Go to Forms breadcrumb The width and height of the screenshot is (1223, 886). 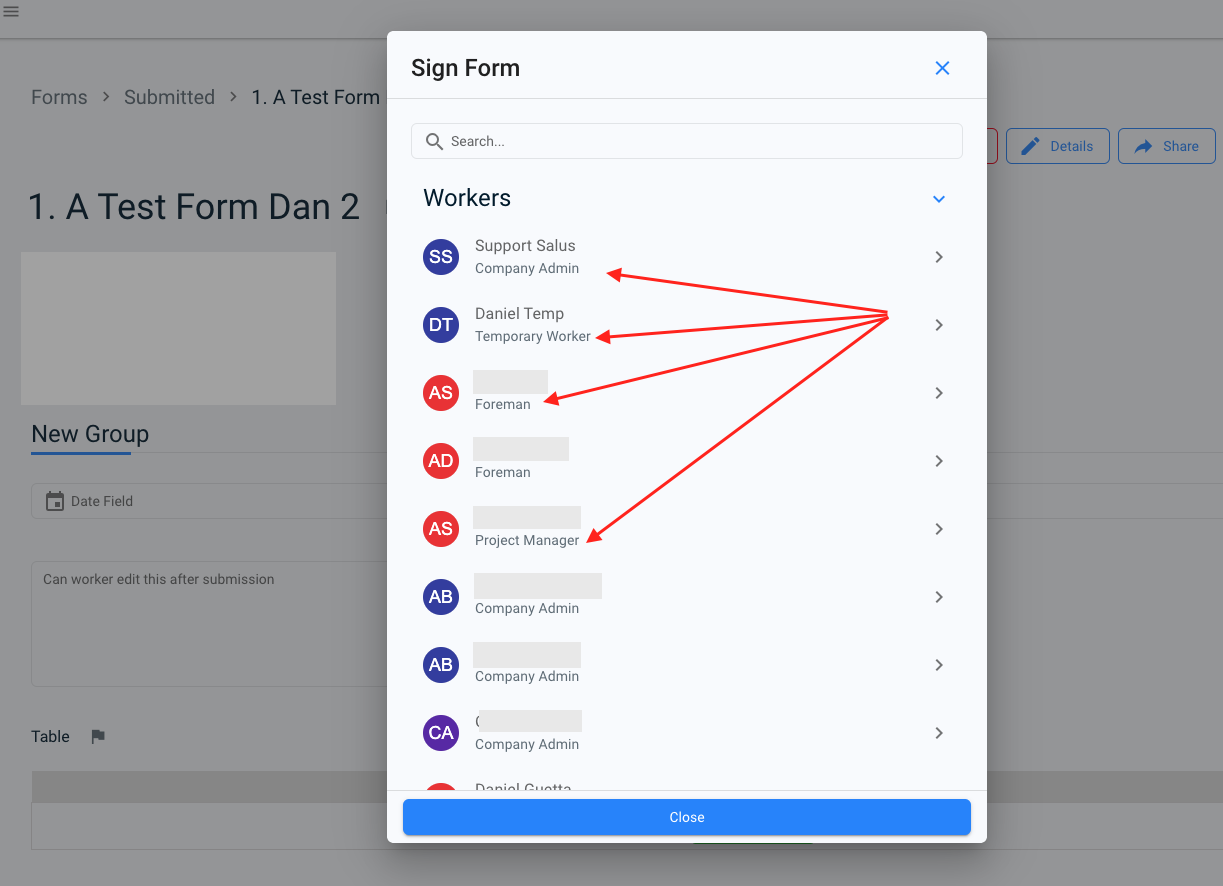(59, 97)
